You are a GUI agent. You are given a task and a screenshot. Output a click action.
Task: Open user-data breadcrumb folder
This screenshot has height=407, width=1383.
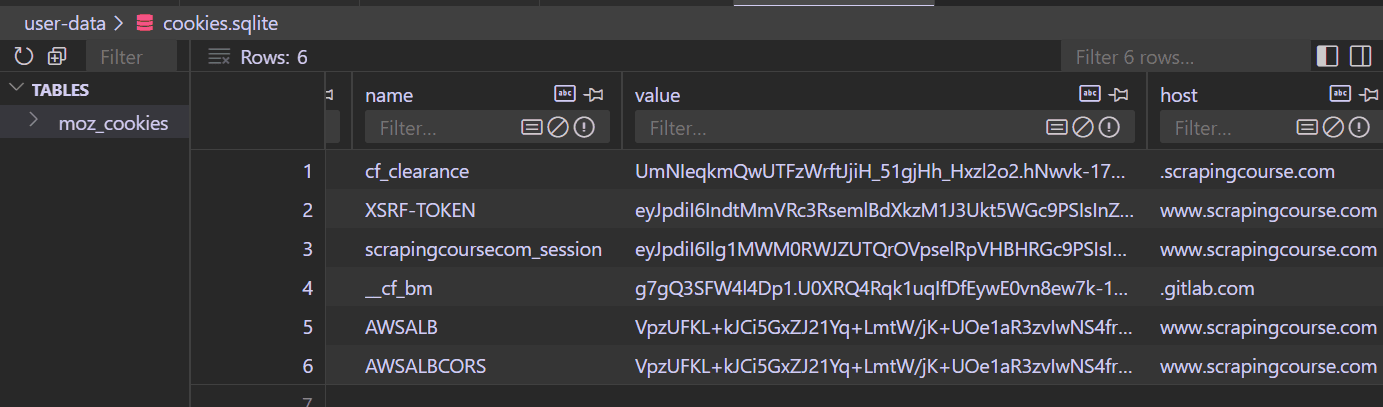[65, 21]
